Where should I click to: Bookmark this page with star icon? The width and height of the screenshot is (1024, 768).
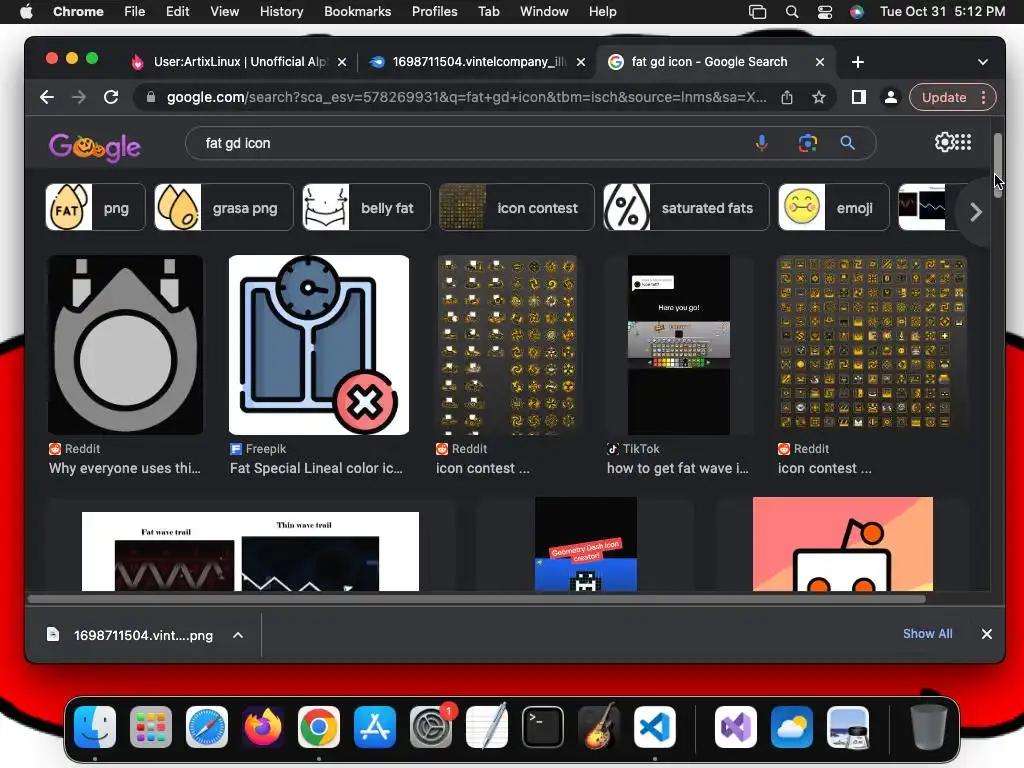click(818, 97)
